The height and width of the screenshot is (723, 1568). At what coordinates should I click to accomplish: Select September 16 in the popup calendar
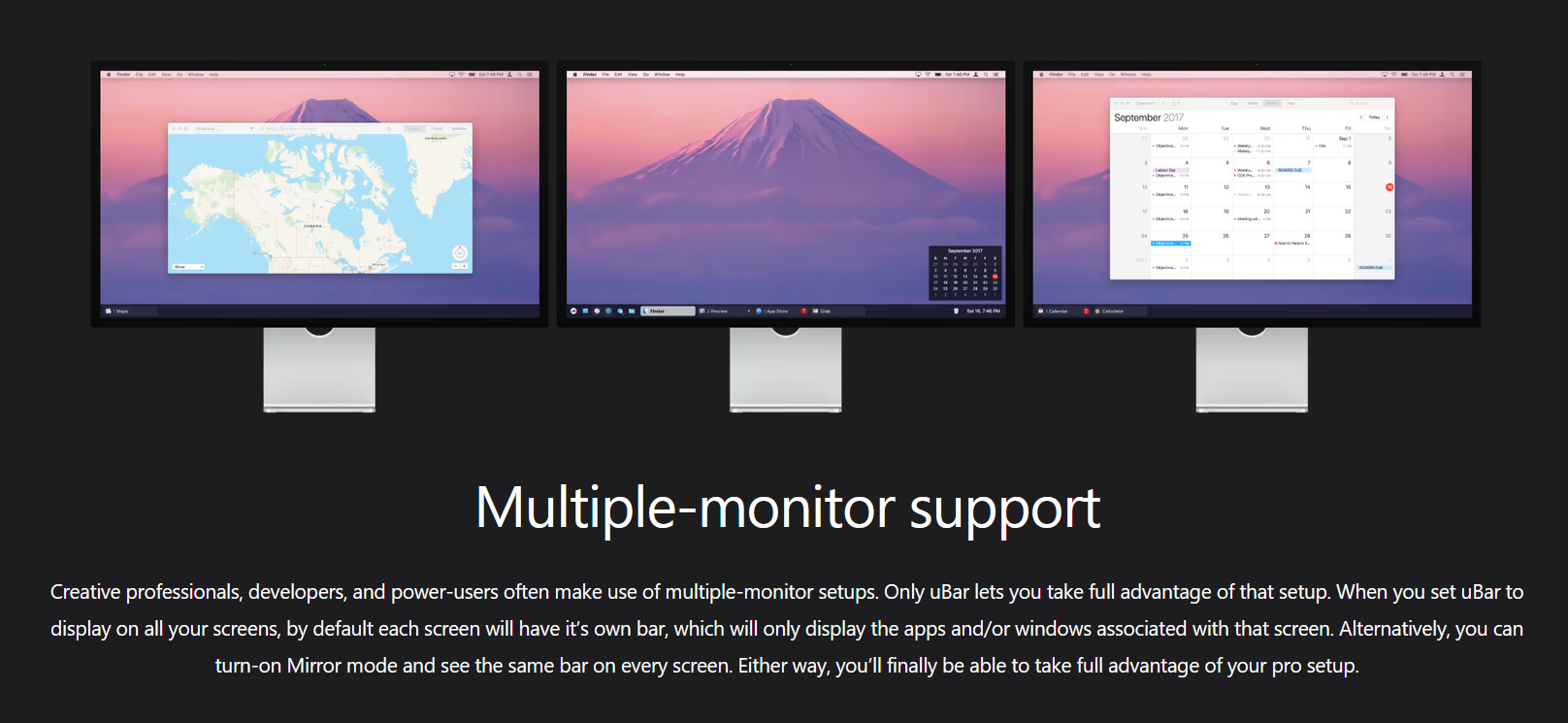pos(995,277)
